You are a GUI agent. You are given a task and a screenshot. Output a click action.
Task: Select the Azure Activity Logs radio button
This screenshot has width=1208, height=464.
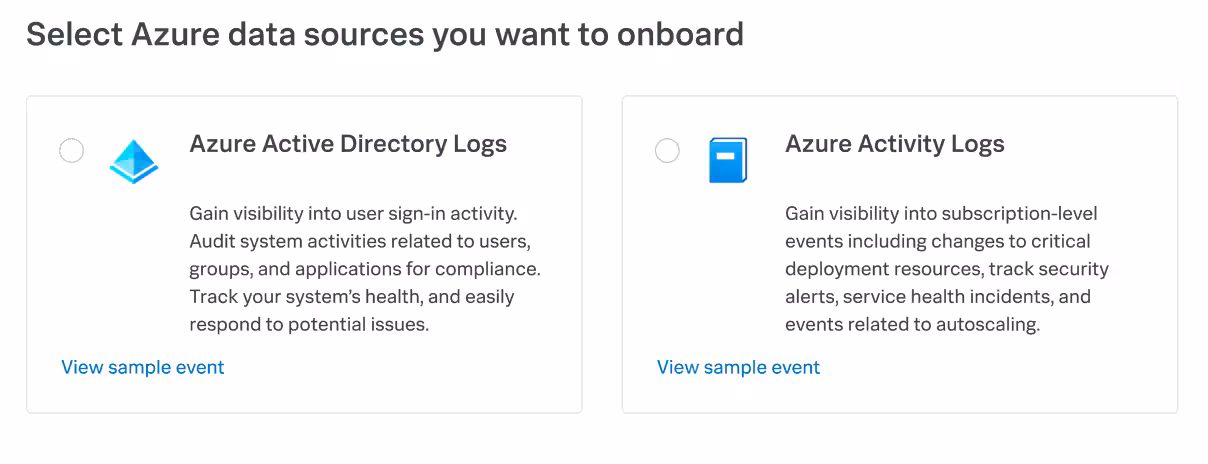click(667, 151)
